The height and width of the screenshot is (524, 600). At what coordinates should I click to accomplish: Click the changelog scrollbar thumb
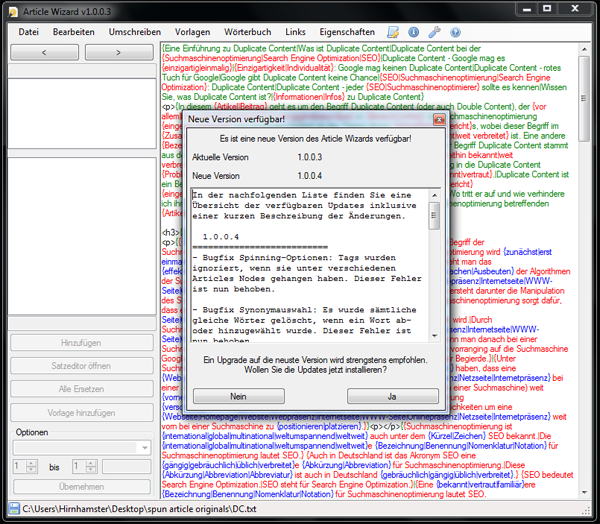(x=434, y=215)
